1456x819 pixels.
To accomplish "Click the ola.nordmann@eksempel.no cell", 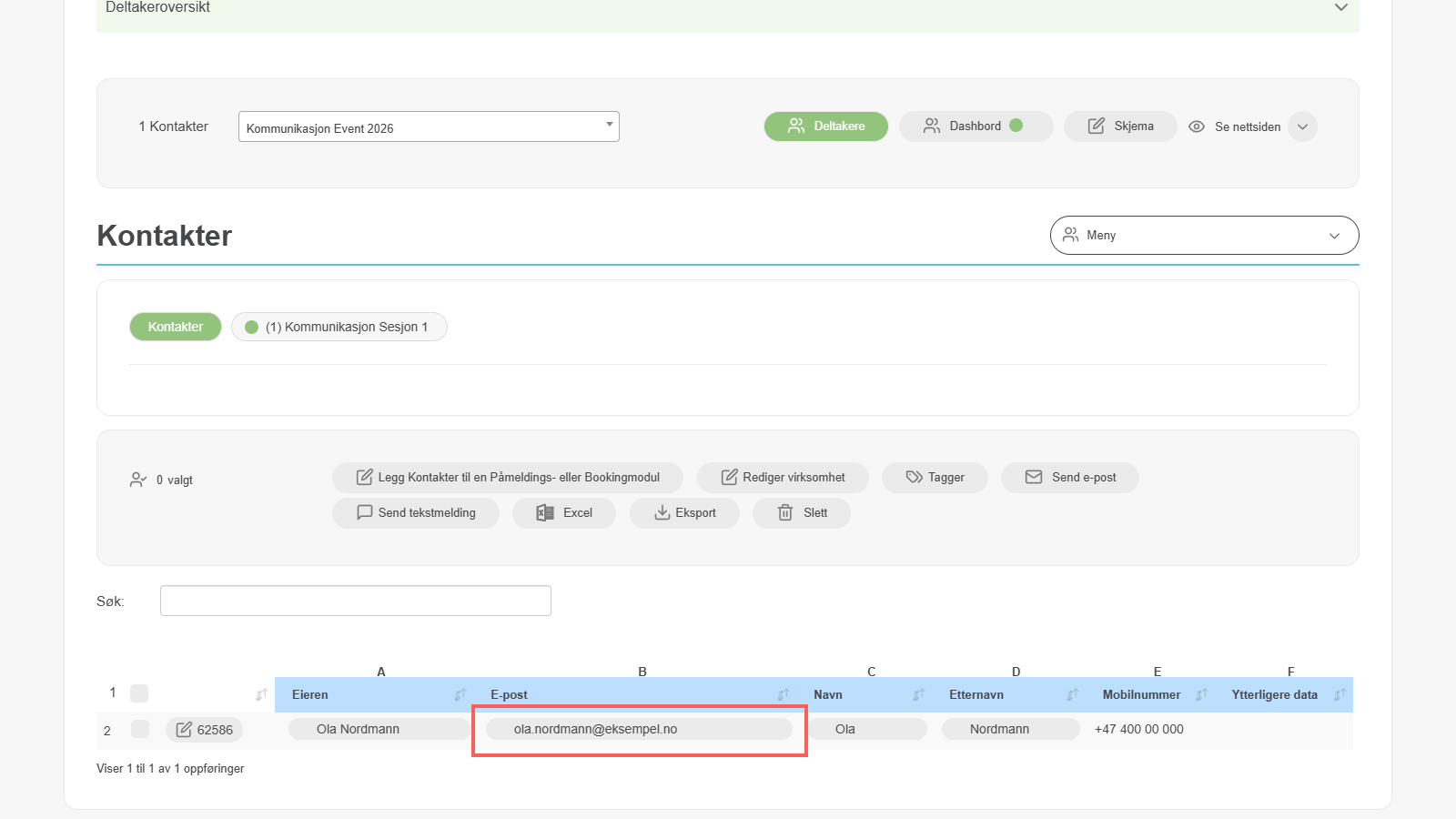I will [639, 729].
